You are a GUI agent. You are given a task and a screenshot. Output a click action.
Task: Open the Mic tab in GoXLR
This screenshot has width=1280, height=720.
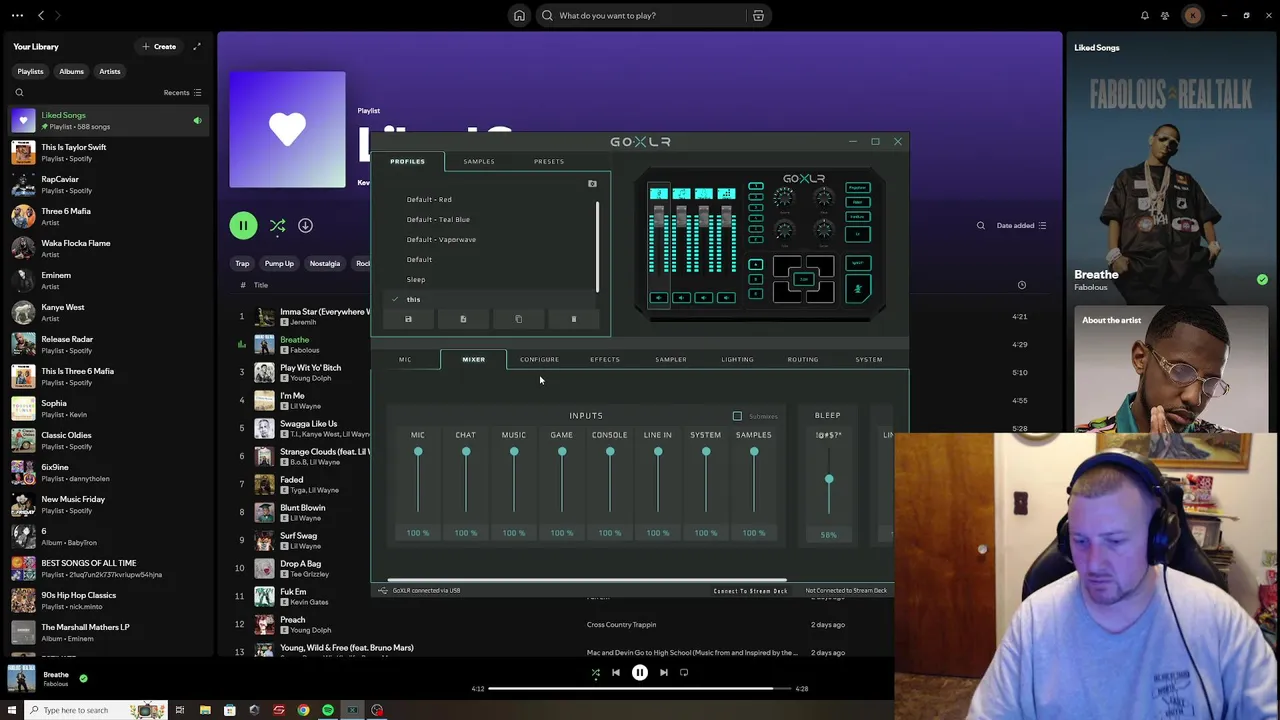pyautogui.click(x=405, y=359)
